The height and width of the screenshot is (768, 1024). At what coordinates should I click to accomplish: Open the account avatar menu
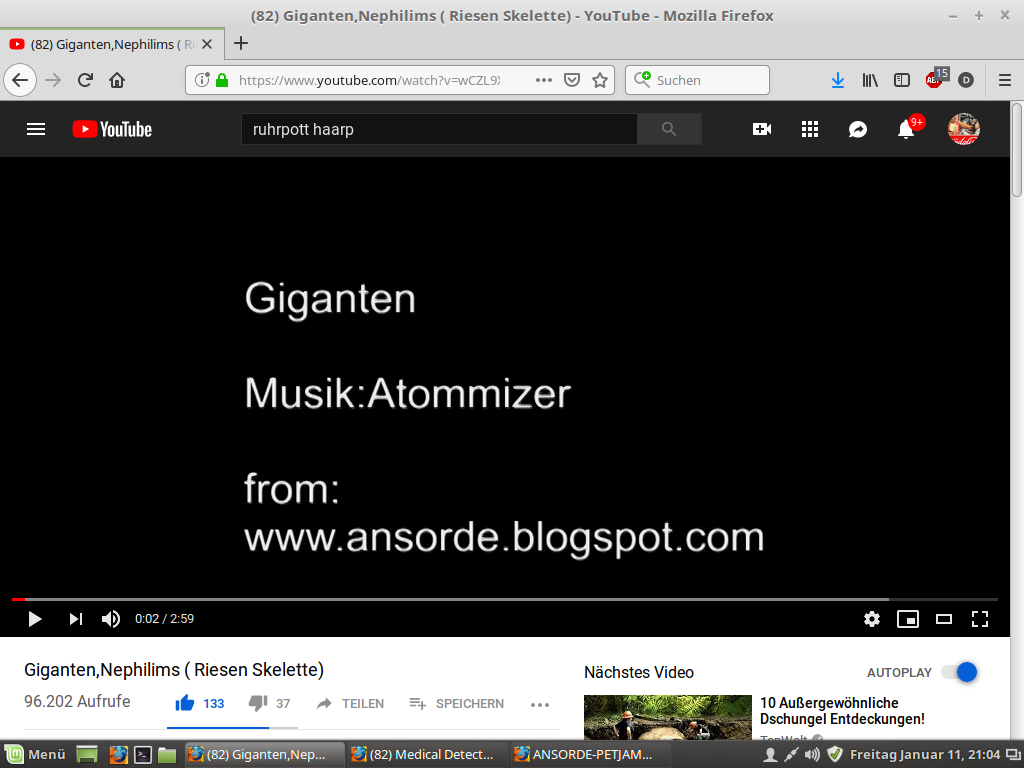click(x=963, y=129)
